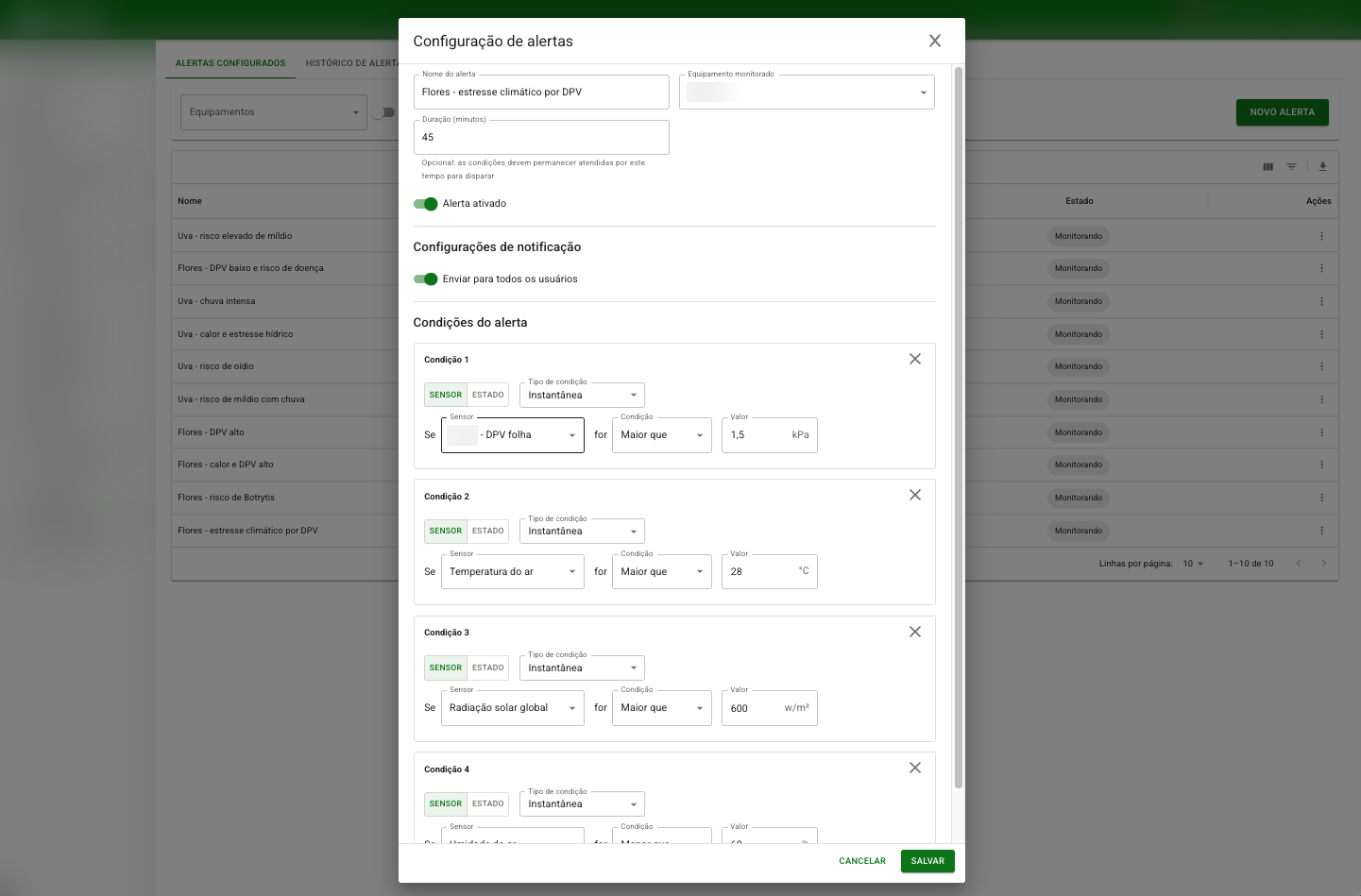Close the Configuração de alertas dialog
Screen dimensions: 1361x896
pos(935,41)
